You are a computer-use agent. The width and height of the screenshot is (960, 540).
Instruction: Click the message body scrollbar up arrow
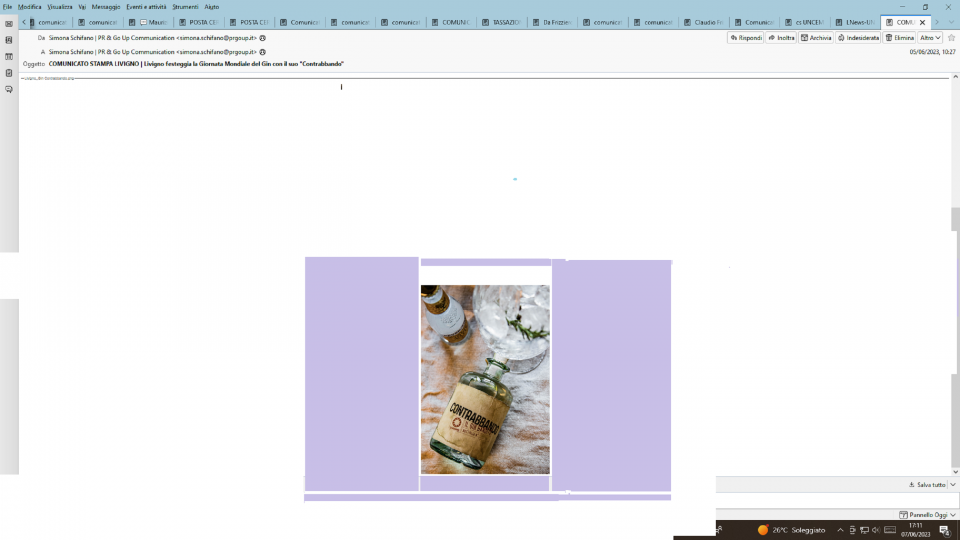pyautogui.click(x=955, y=77)
